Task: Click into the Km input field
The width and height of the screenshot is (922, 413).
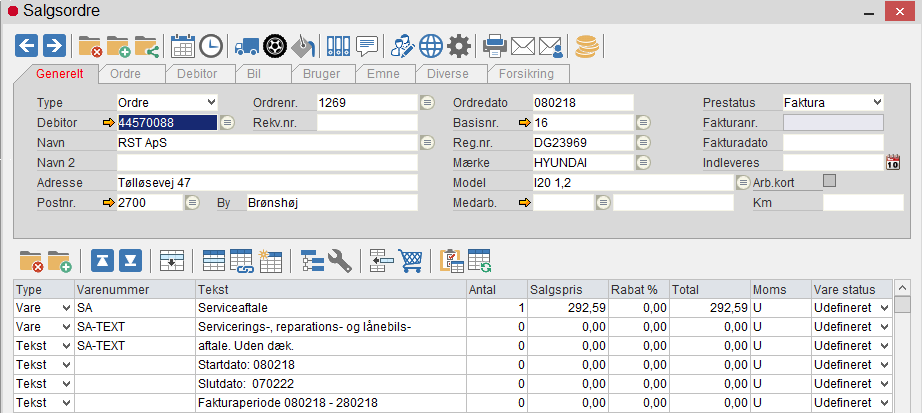Action: [x=863, y=203]
